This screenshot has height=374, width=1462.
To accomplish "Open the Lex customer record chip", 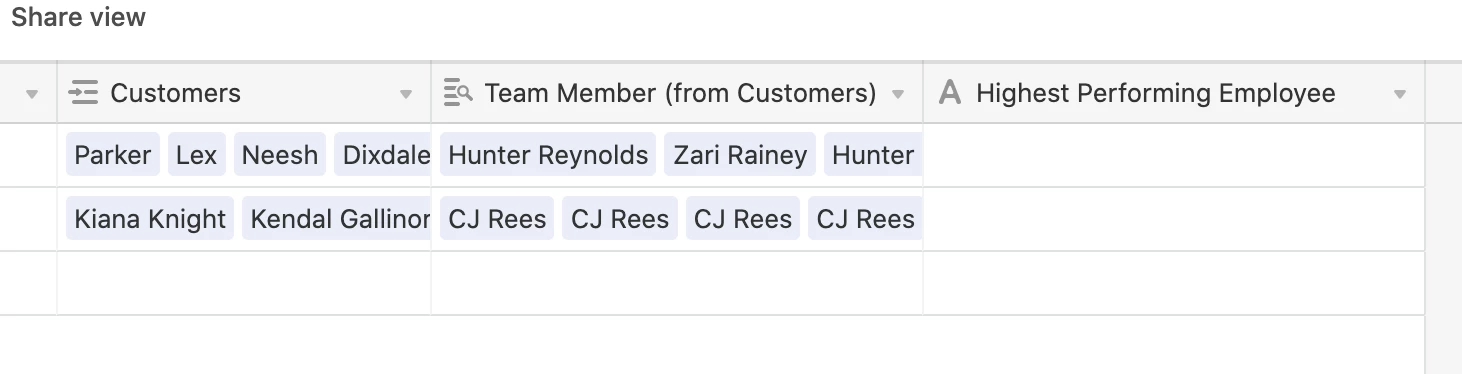I will (197, 155).
